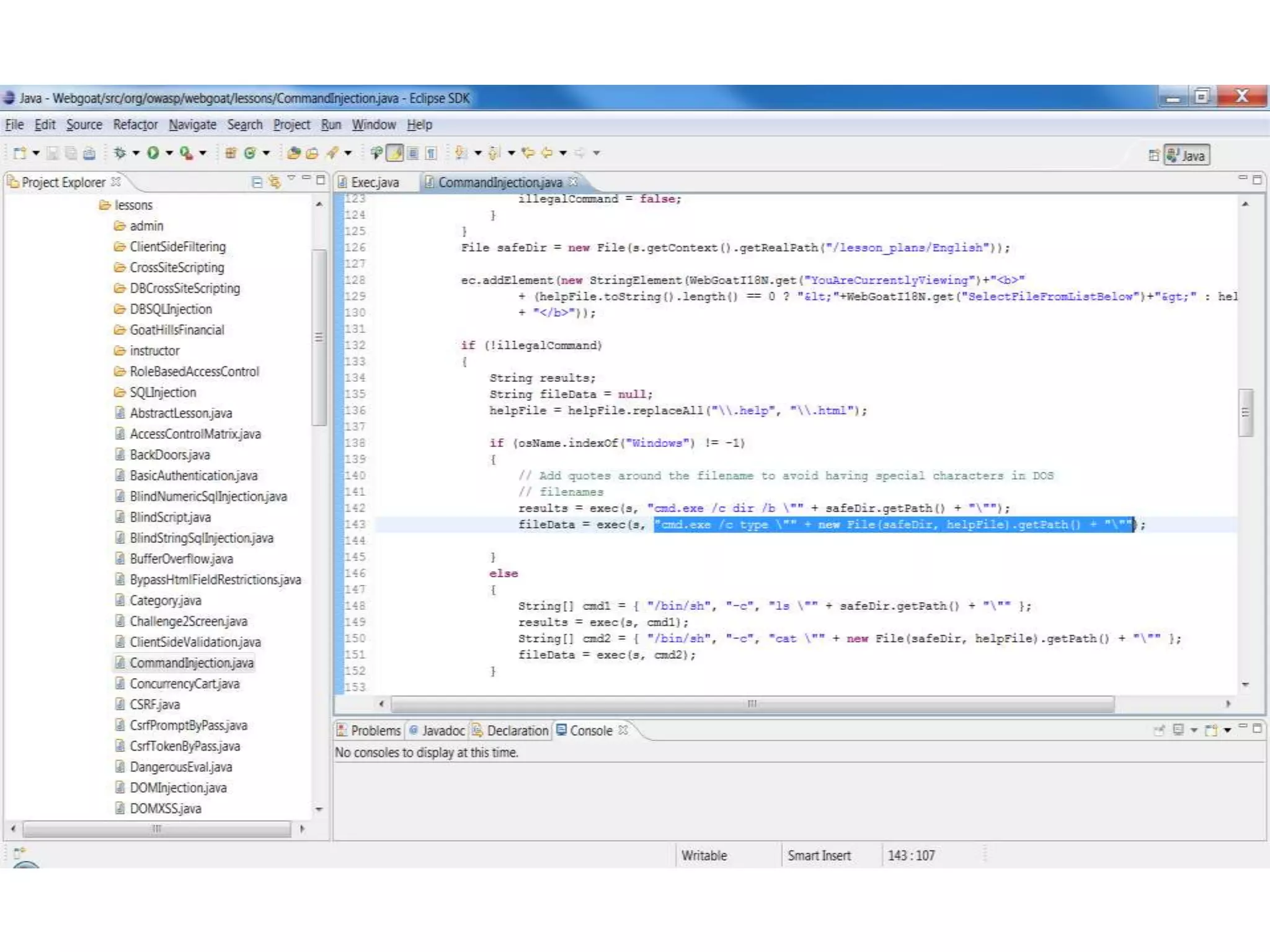Screen dimensions: 1270x952
Task: Select the Java perspective button
Action: pyautogui.click(x=1187, y=155)
